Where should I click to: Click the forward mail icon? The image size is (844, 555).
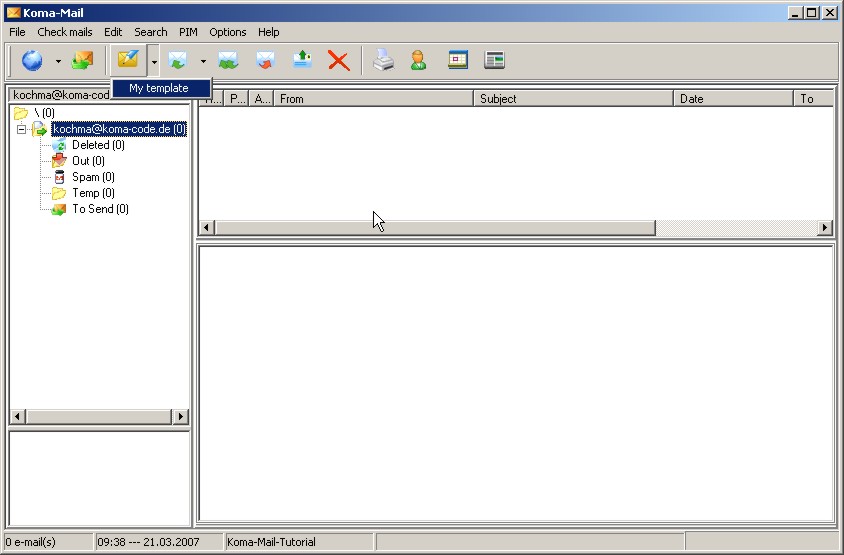tap(265, 60)
